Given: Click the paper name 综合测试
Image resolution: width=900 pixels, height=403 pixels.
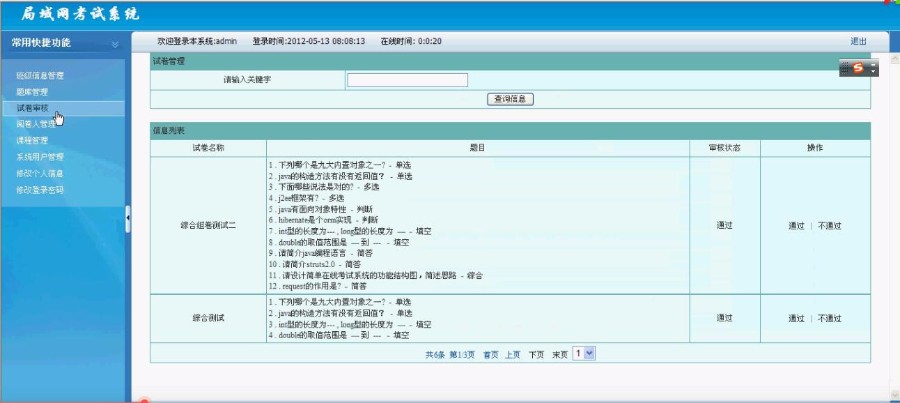Looking at the screenshot, I should coord(208,319).
